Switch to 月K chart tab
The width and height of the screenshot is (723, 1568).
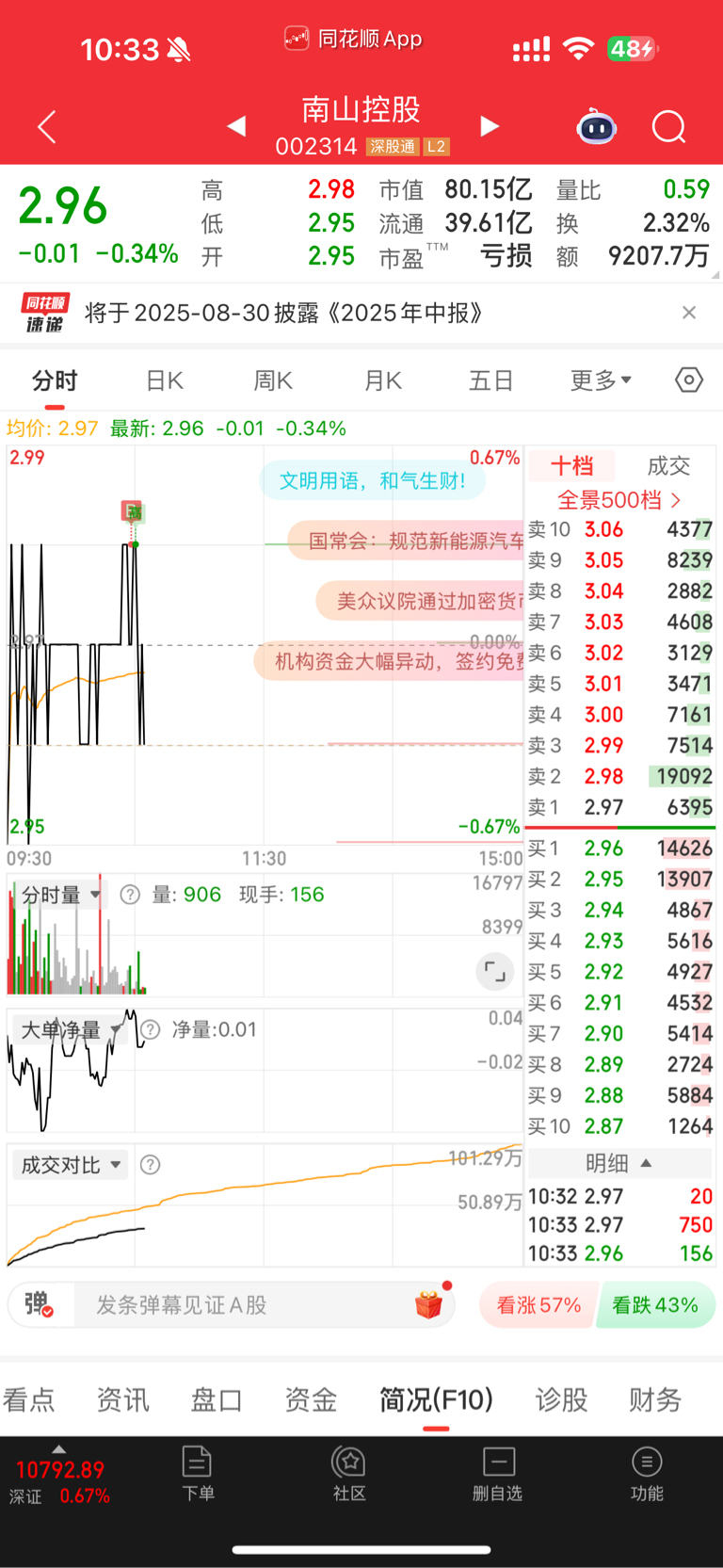tap(383, 380)
